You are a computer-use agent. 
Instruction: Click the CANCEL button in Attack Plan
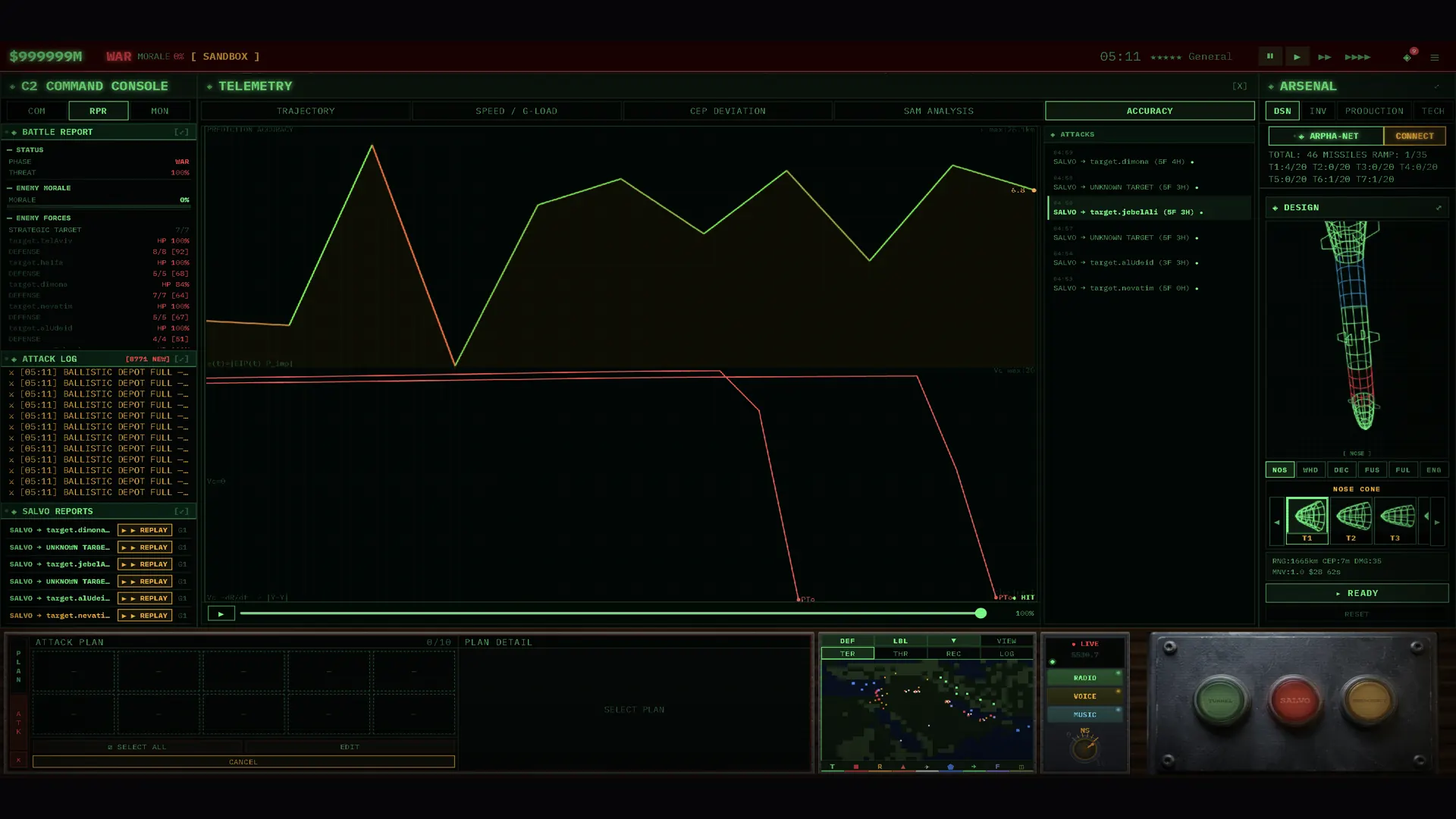pos(243,761)
